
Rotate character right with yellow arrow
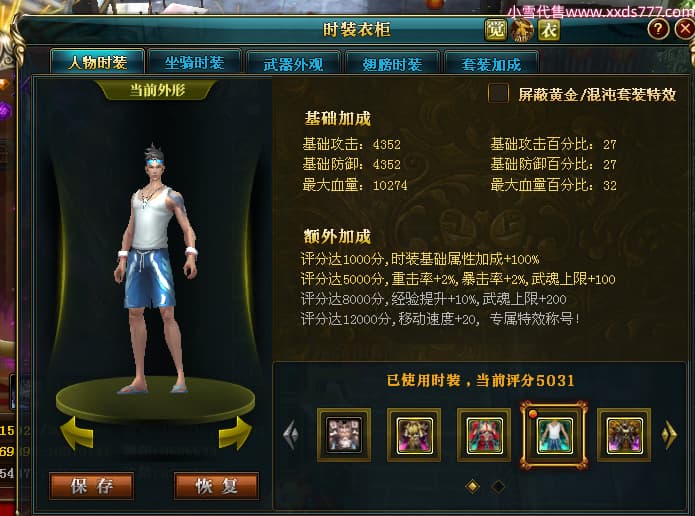point(235,433)
